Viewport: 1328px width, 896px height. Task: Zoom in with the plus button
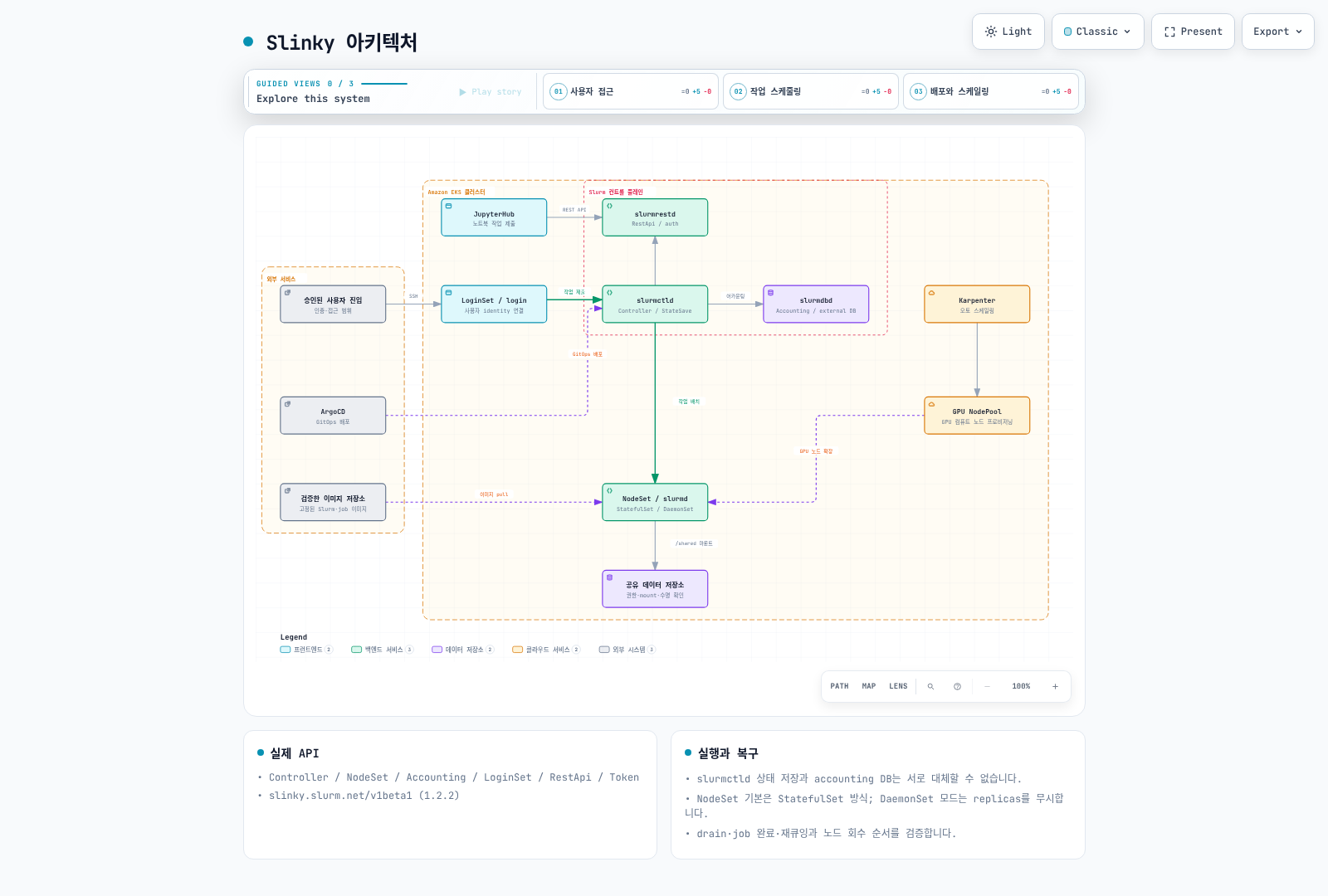coord(1055,686)
